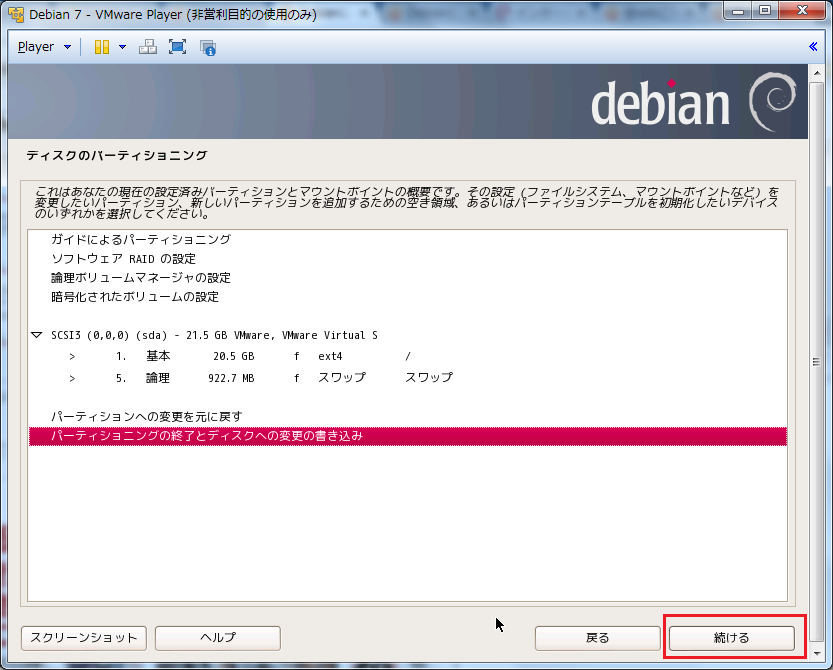
Task: Select undo changes to partitions entry
Action: [x=147, y=416]
